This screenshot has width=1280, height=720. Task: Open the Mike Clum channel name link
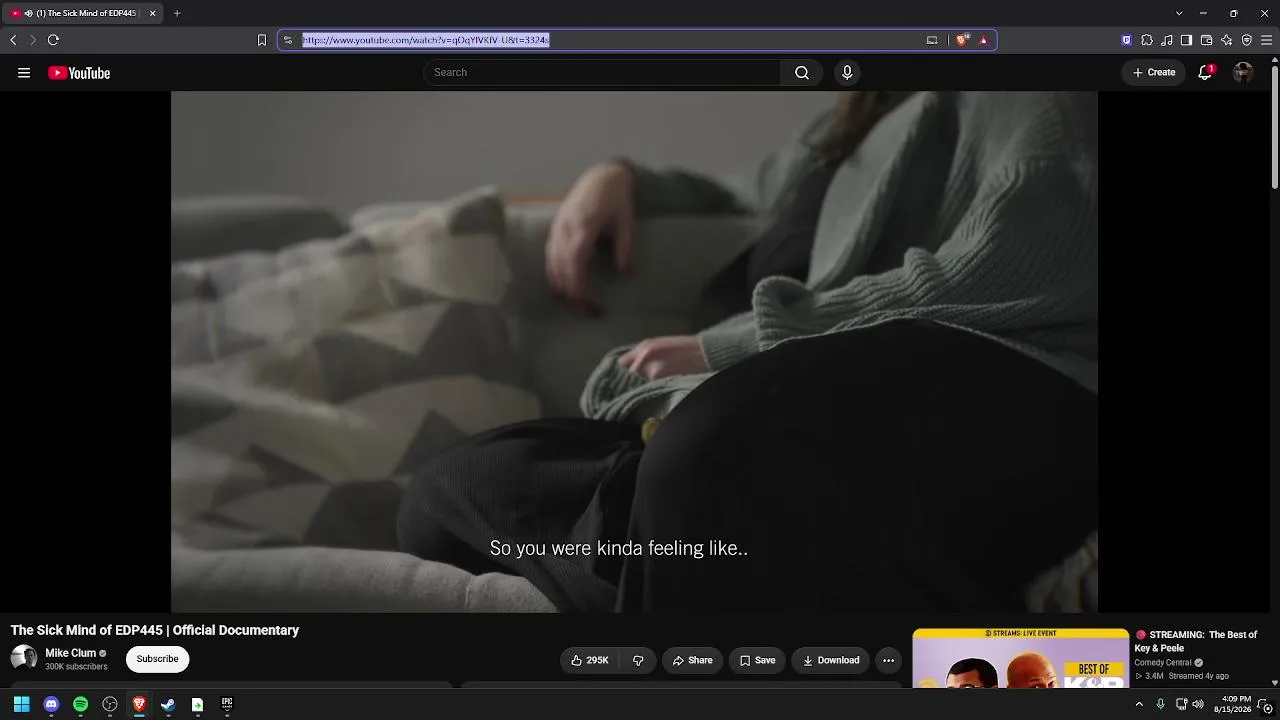70,653
